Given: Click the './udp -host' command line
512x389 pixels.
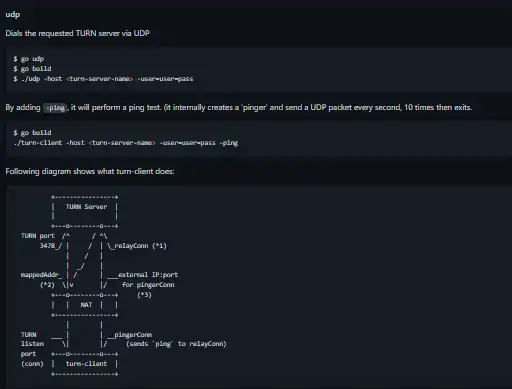Looking at the screenshot, I should (103, 79).
